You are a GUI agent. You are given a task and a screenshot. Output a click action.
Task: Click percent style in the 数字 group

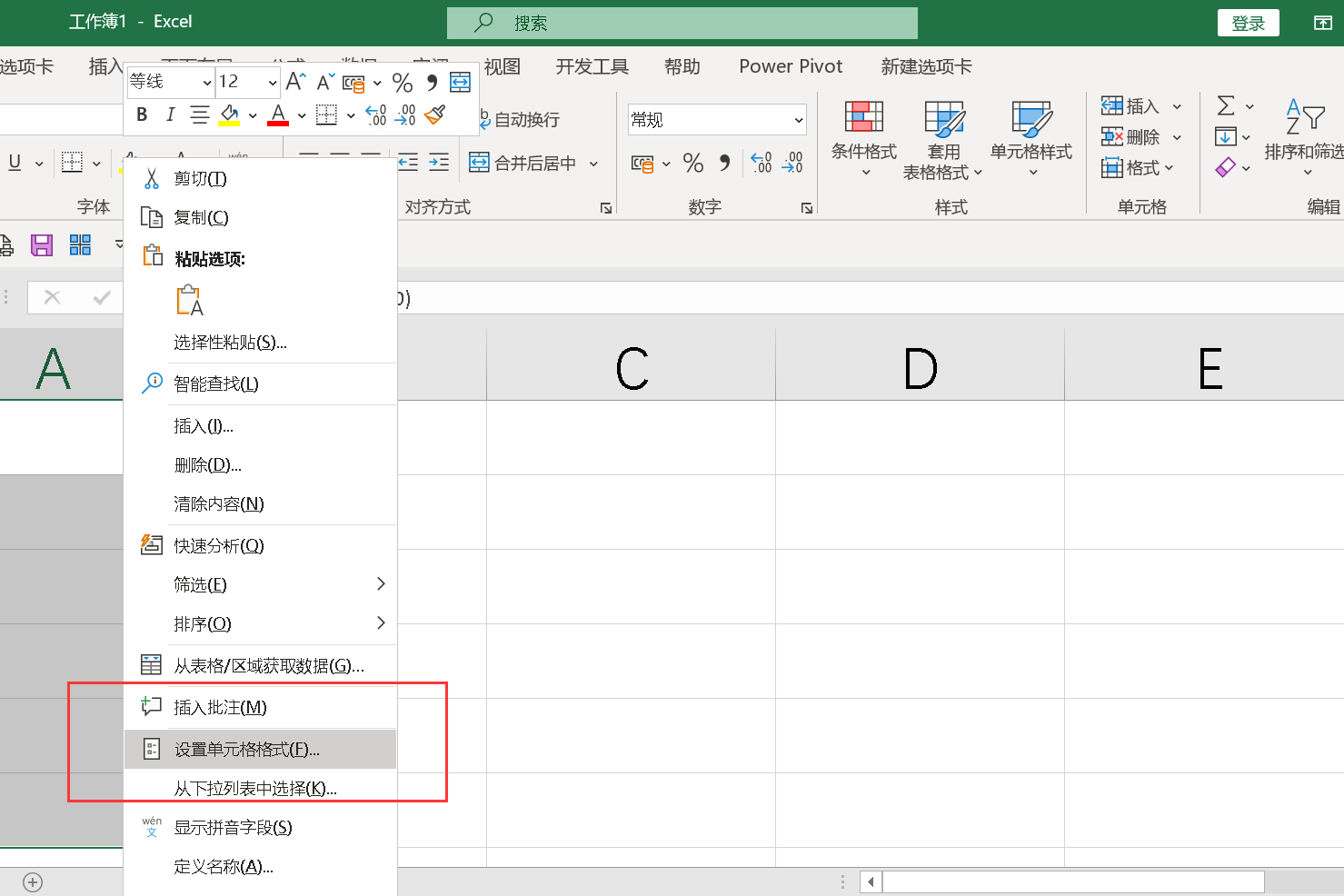point(693,163)
